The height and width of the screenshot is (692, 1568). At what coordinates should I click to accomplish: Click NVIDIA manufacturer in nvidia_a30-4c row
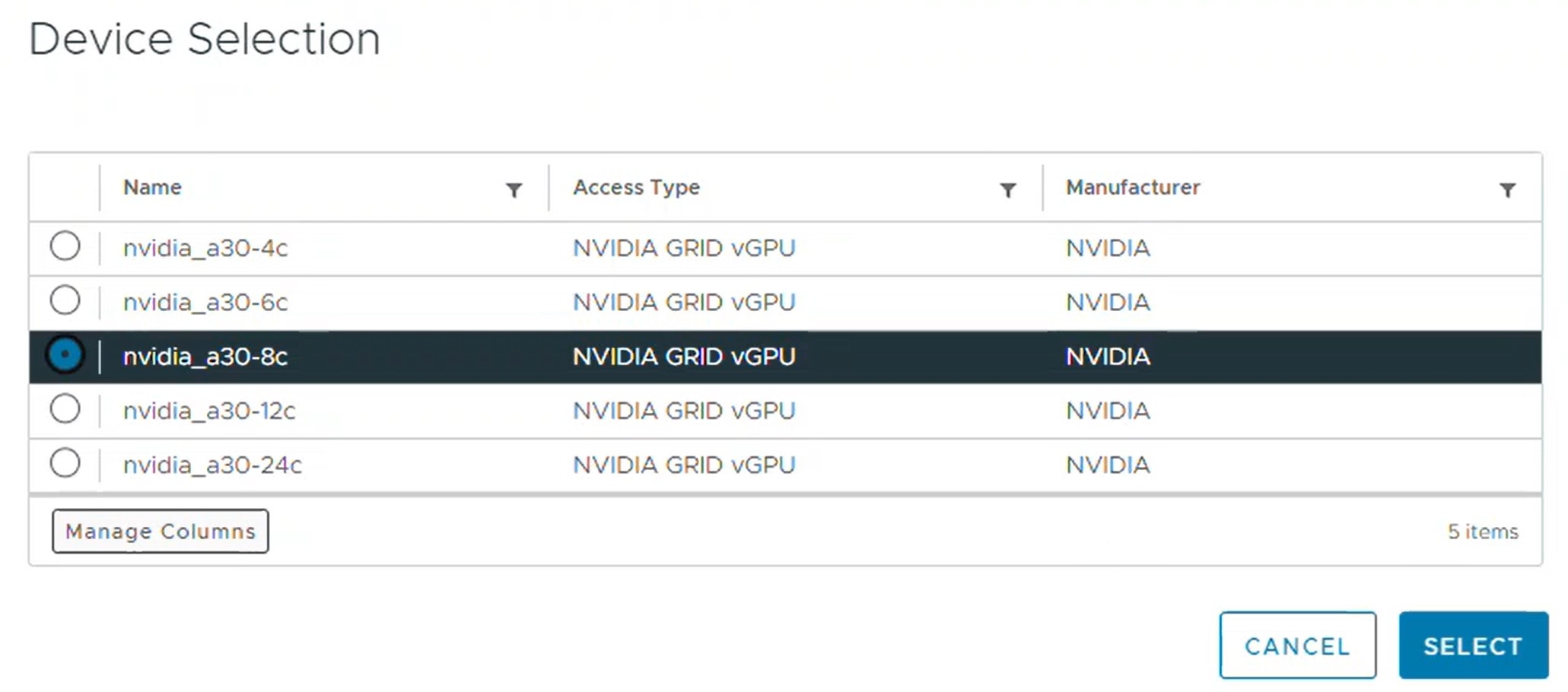click(x=1108, y=249)
